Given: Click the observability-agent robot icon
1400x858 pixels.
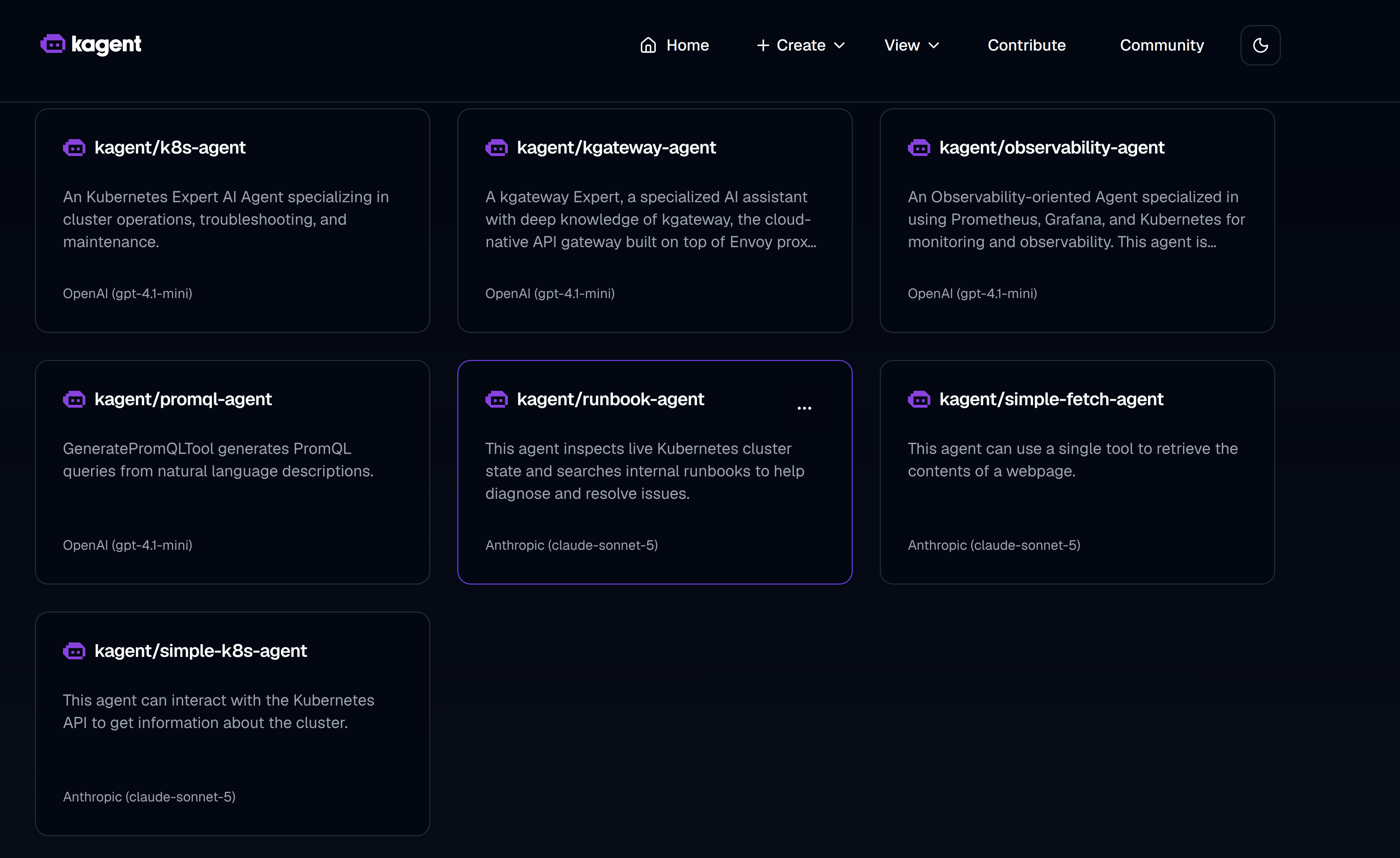Looking at the screenshot, I should (x=919, y=148).
